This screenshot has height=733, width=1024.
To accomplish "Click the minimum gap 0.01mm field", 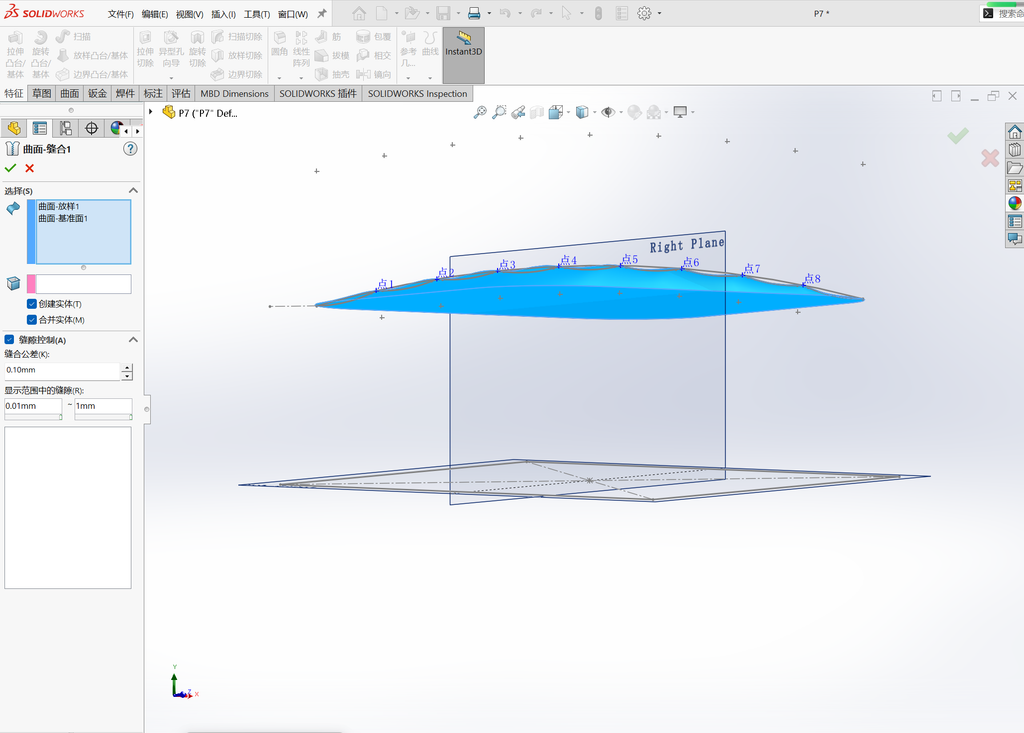I will pos(33,406).
